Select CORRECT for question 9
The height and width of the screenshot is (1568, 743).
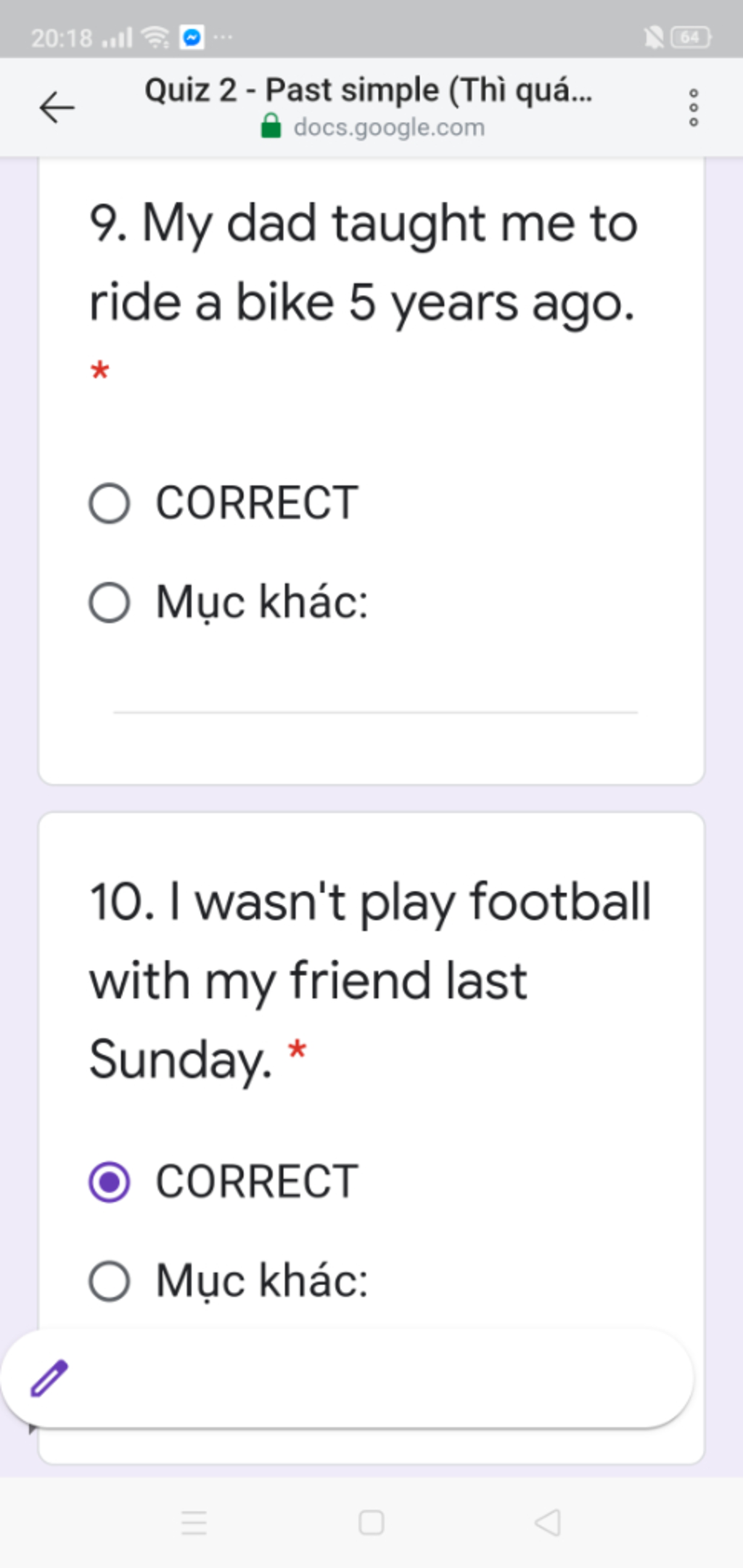pyautogui.click(x=110, y=503)
